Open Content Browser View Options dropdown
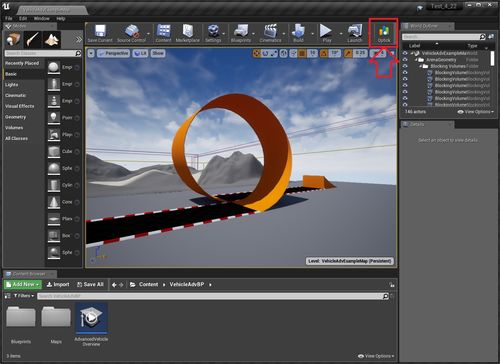500x364 pixels. (x=376, y=356)
